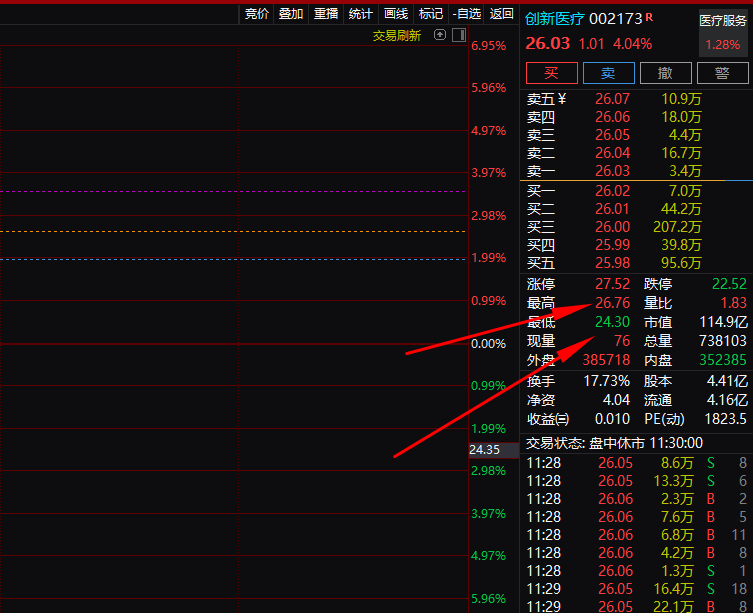Click the 卖三 price 26.05
This screenshot has height=613, width=753.
click(612, 135)
